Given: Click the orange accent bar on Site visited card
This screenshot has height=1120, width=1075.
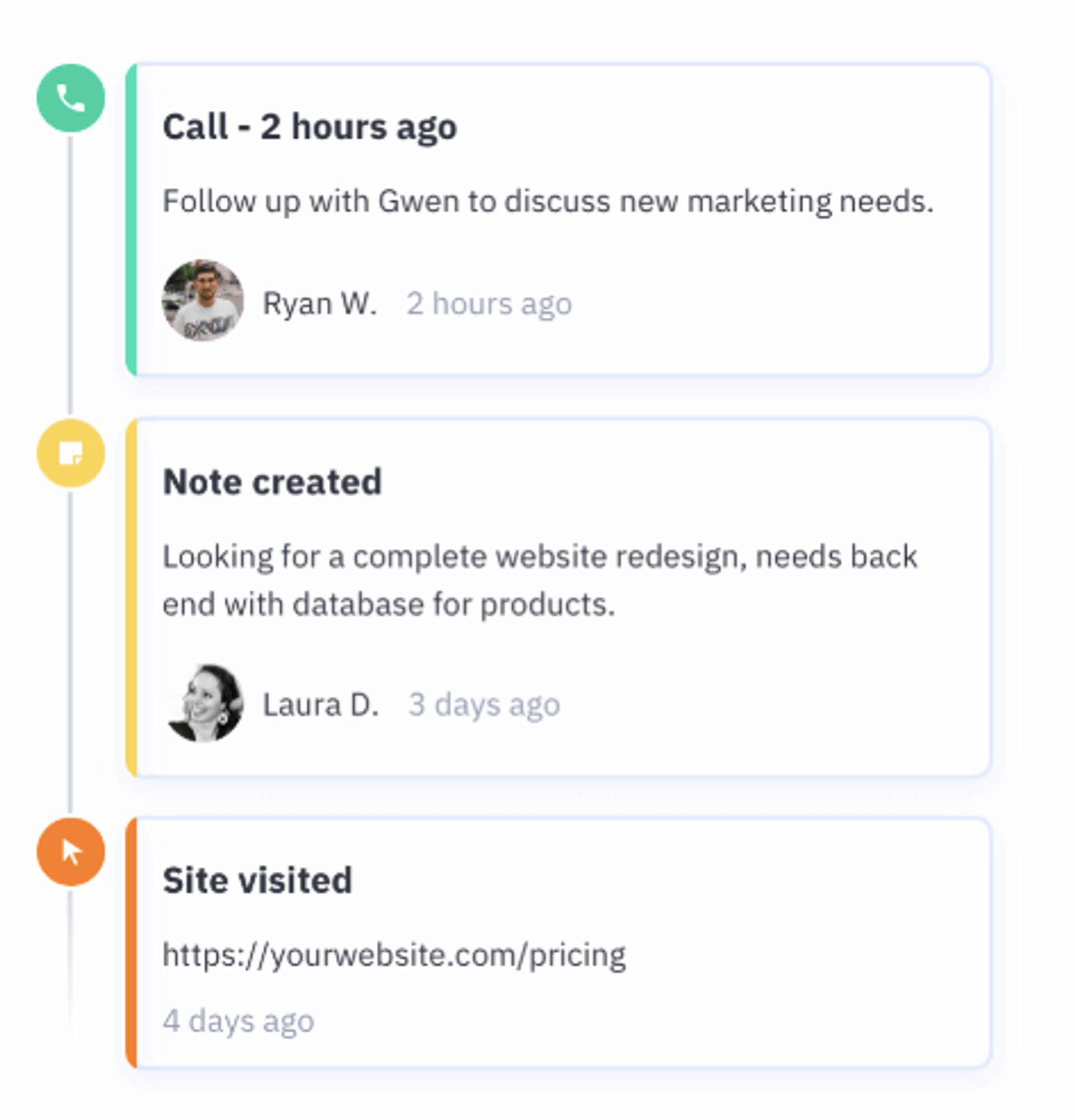Looking at the screenshot, I should [132, 943].
